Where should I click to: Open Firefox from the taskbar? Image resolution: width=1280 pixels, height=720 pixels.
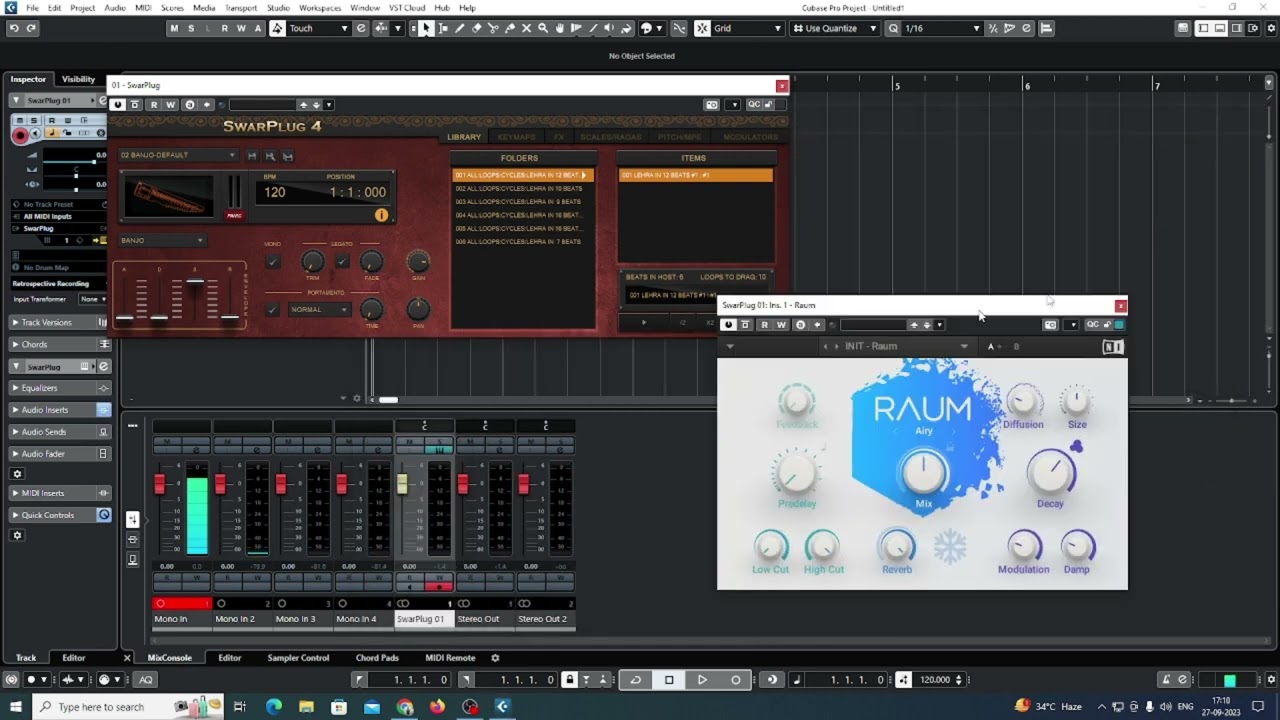point(437,707)
